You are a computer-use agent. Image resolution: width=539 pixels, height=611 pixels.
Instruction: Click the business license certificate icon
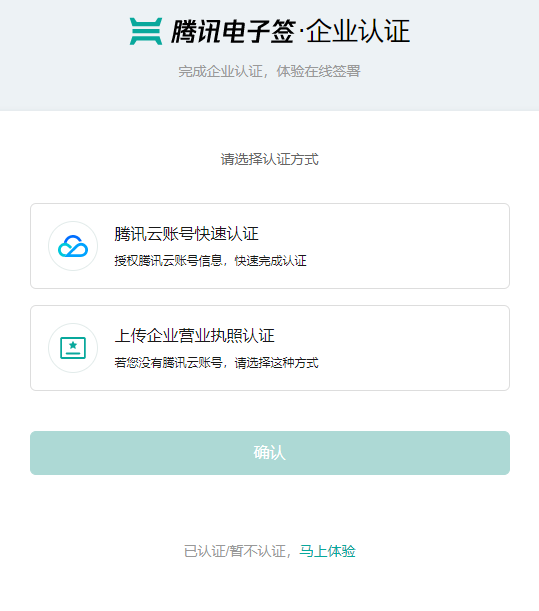pos(73,348)
